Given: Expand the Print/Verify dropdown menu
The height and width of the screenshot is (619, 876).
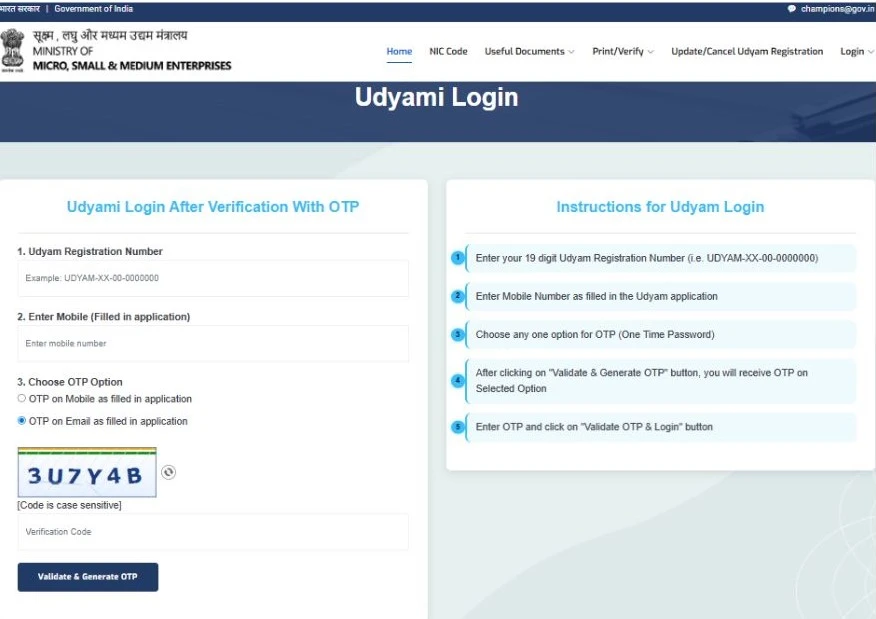Looking at the screenshot, I should [622, 51].
